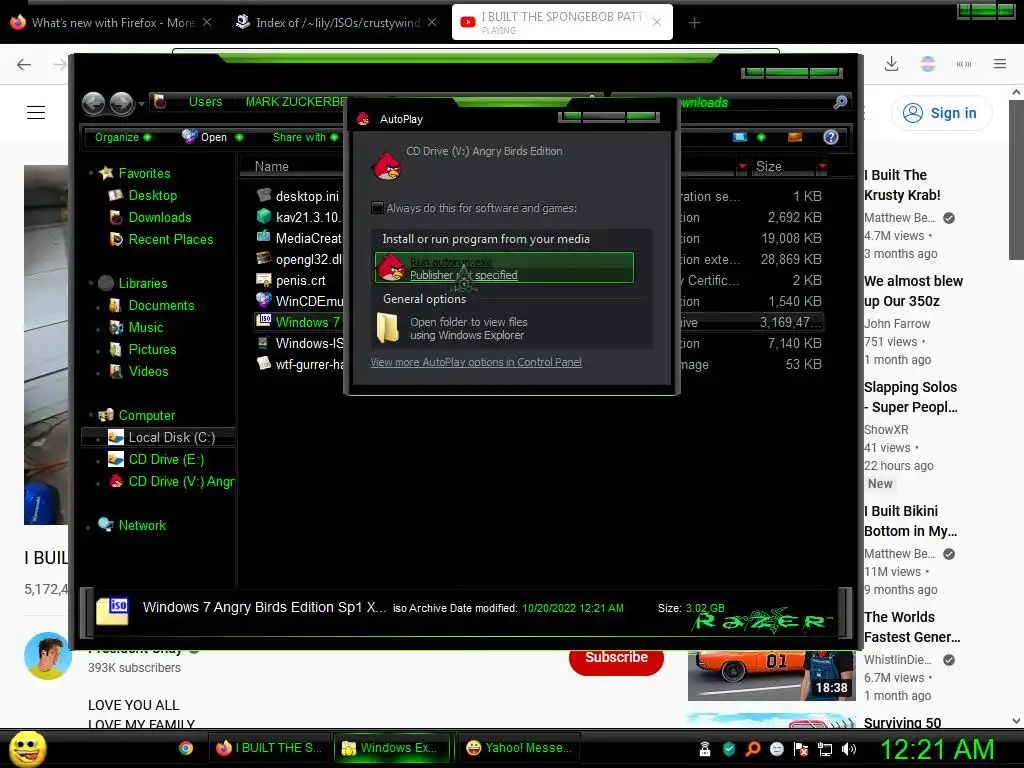The image size is (1024, 768).
Task: Open Firefox downloads panel icon
Action: [891, 64]
